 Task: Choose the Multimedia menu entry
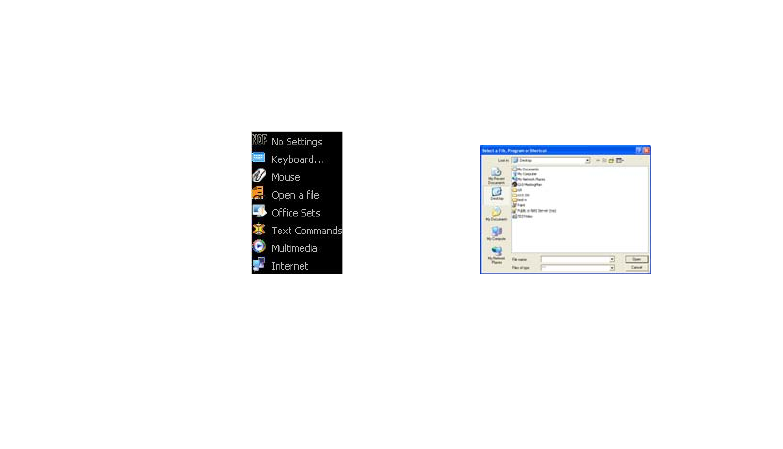pos(297,248)
